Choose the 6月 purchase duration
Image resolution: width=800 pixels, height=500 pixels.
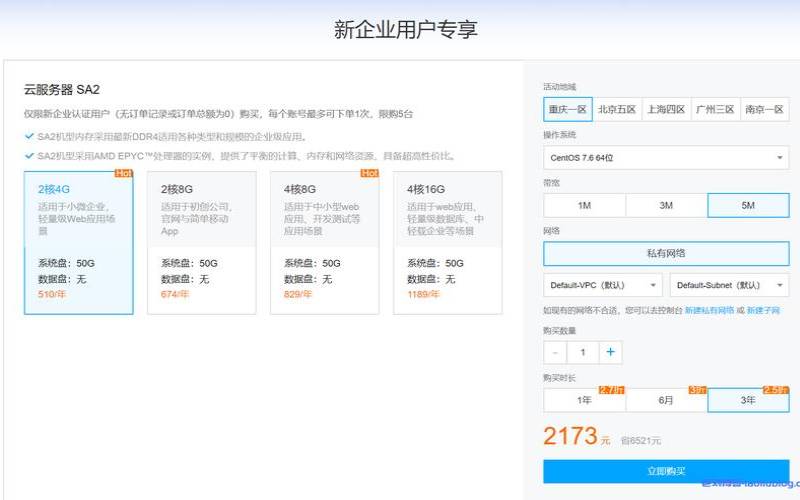(666, 401)
